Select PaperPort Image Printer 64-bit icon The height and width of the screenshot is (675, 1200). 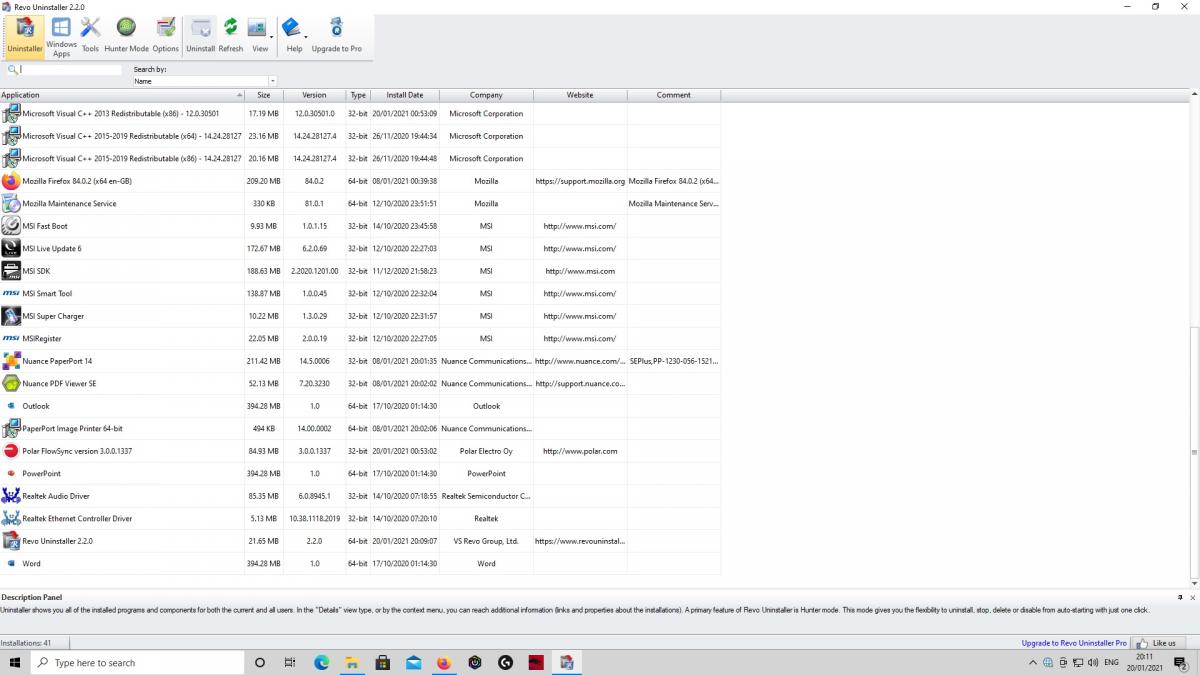[11, 428]
